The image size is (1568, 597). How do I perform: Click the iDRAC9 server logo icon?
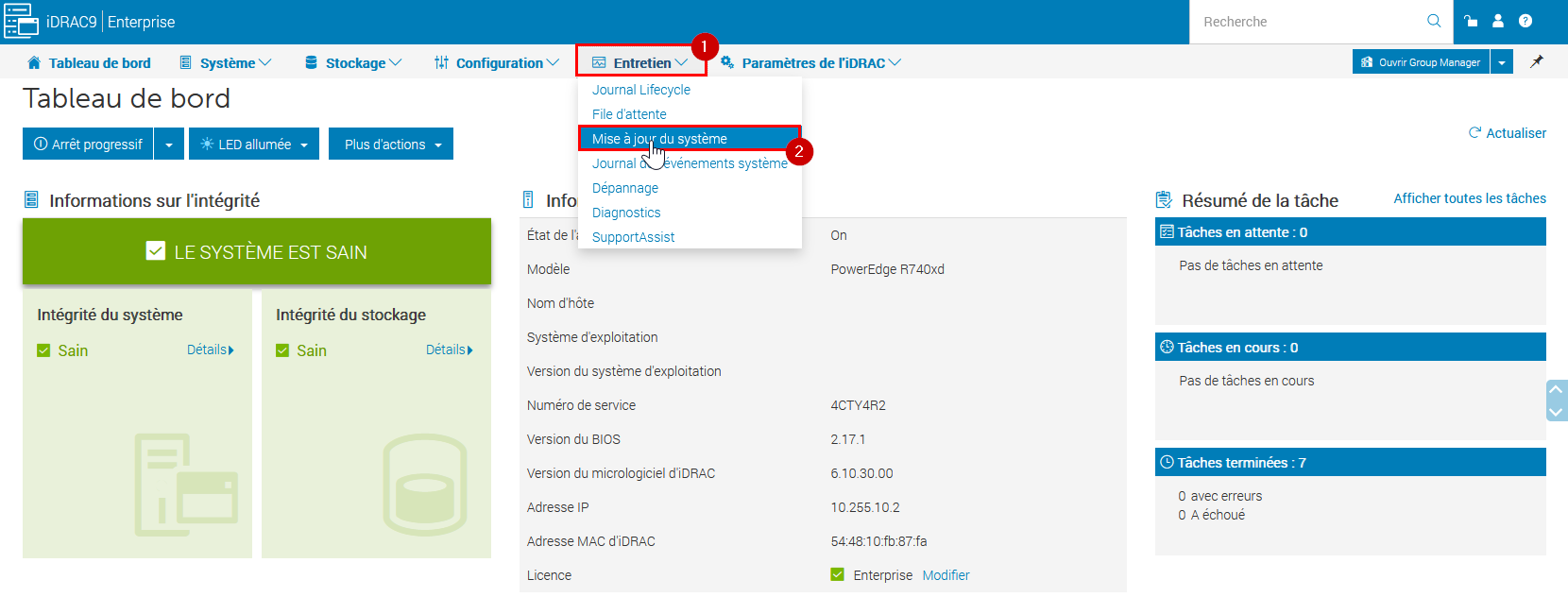(21, 21)
